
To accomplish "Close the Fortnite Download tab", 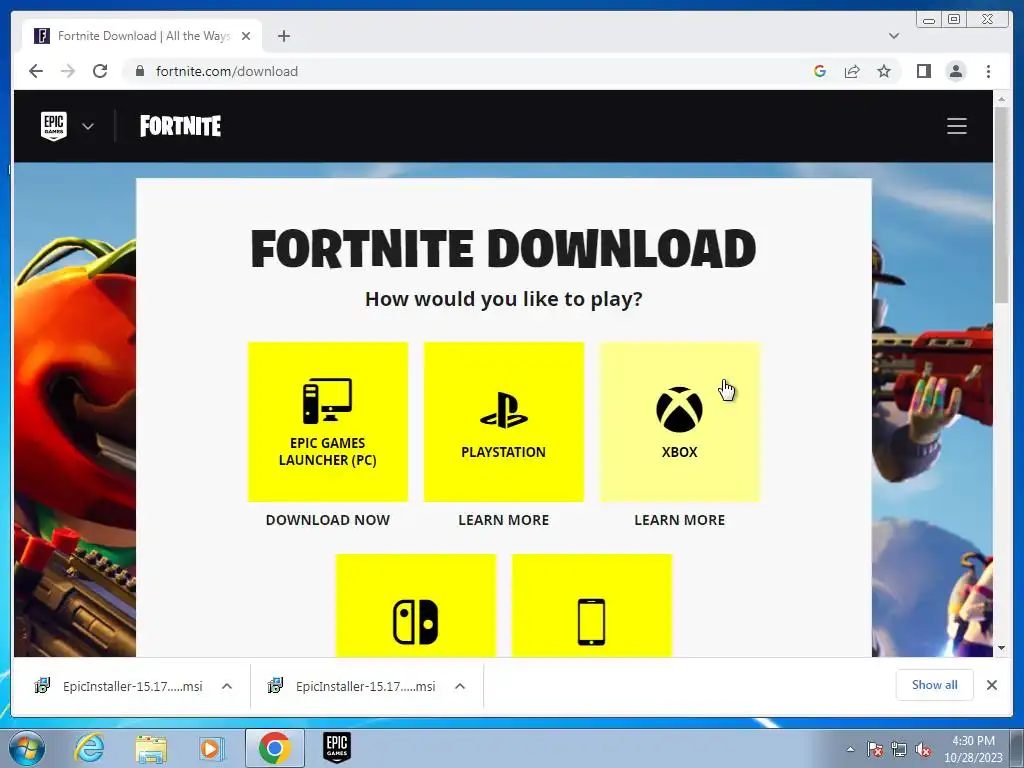I will (x=246, y=36).
